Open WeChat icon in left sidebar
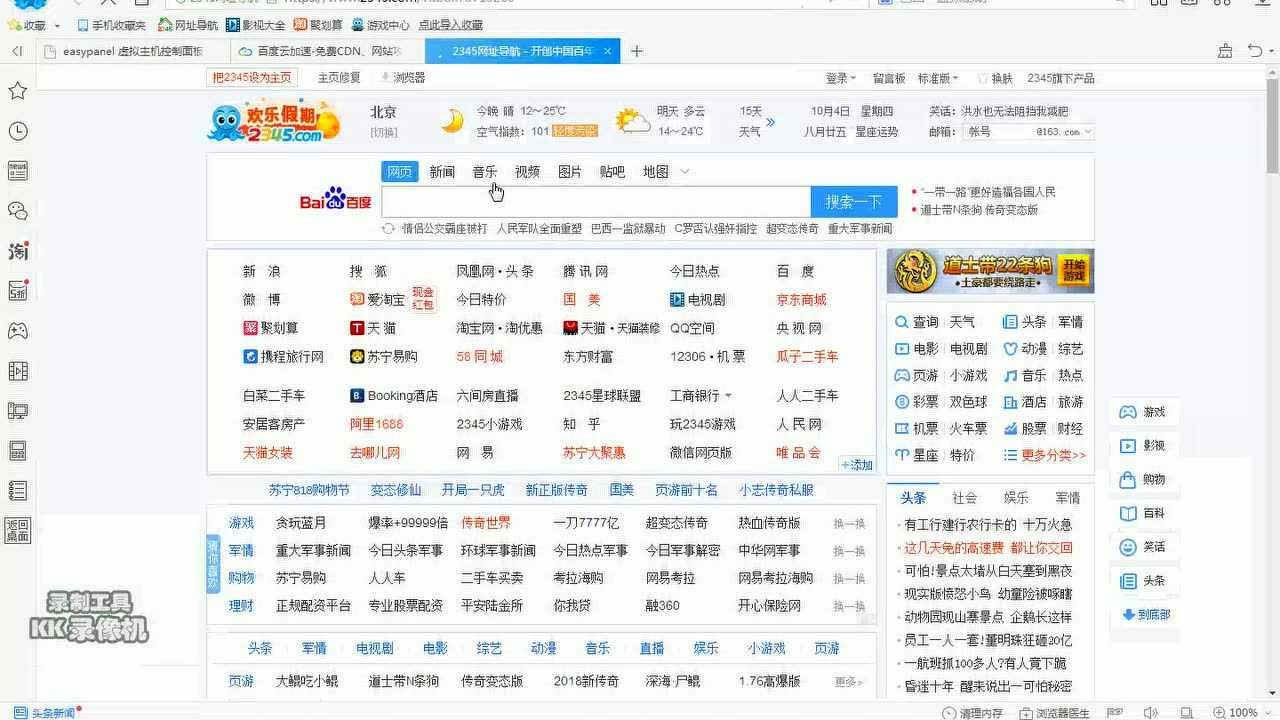This screenshot has height=720, width=1280. click(x=17, y=211)
